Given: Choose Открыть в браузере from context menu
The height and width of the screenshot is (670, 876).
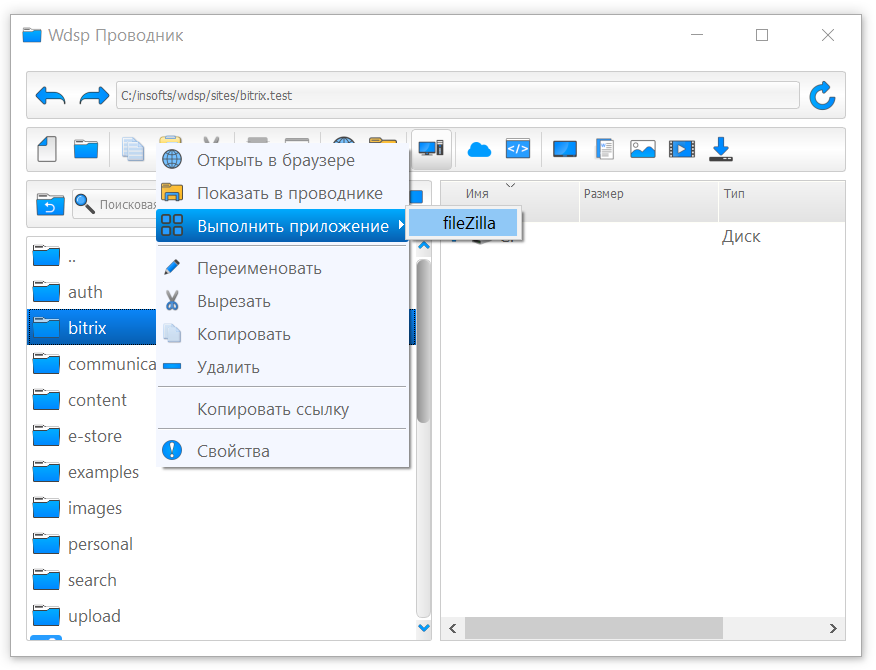Looking at the screenshot, I should click(282, 160).
